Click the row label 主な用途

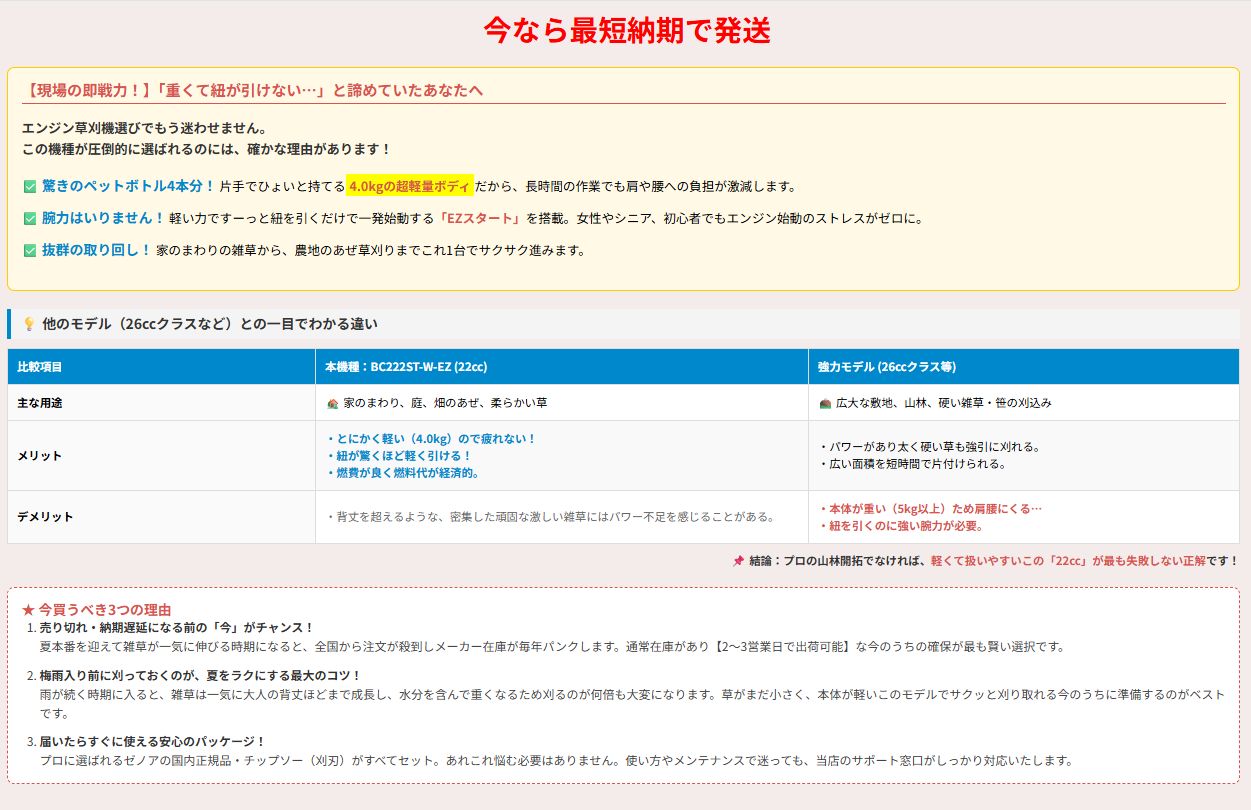click(x=40, y=403)
